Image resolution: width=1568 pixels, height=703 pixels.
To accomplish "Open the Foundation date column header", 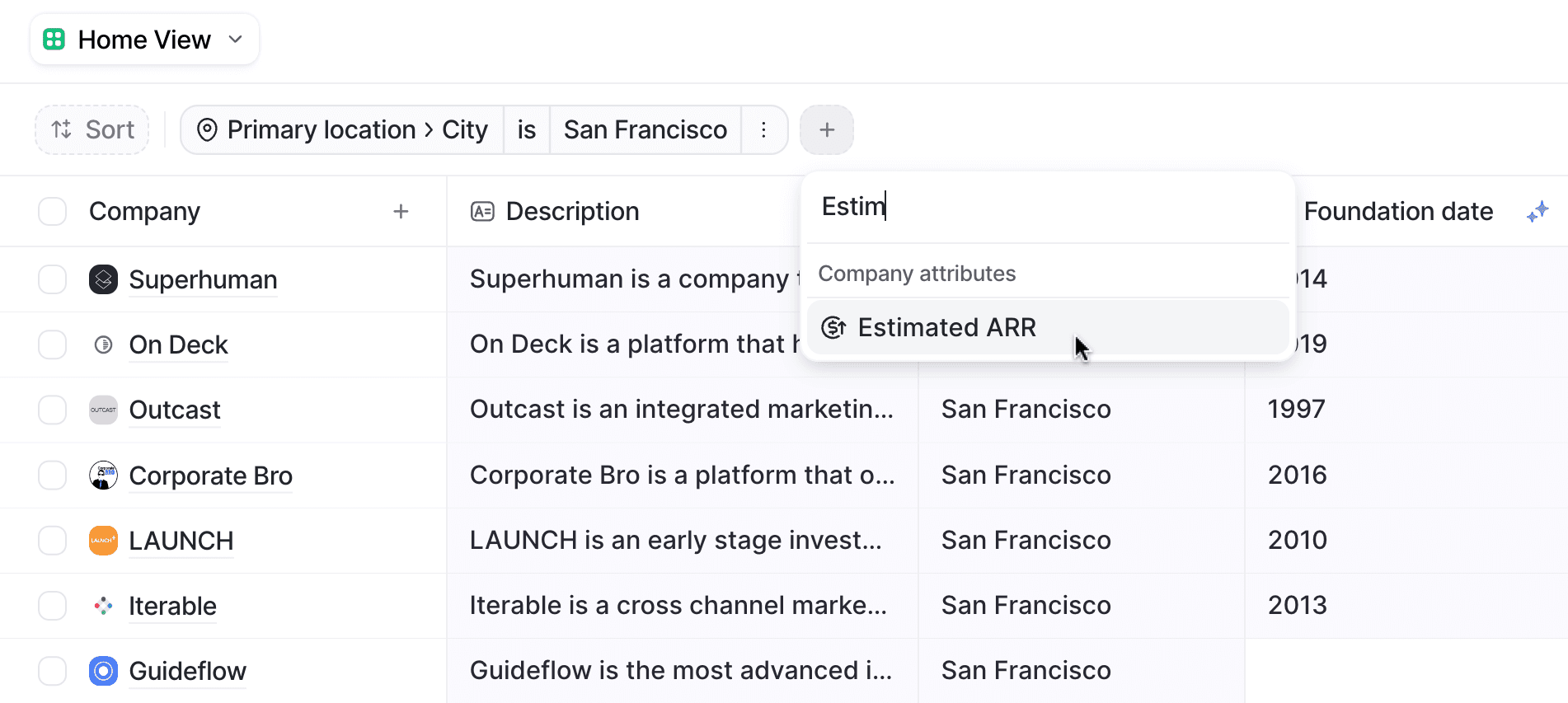I will pyautogui.click(x=1398, y=212).
